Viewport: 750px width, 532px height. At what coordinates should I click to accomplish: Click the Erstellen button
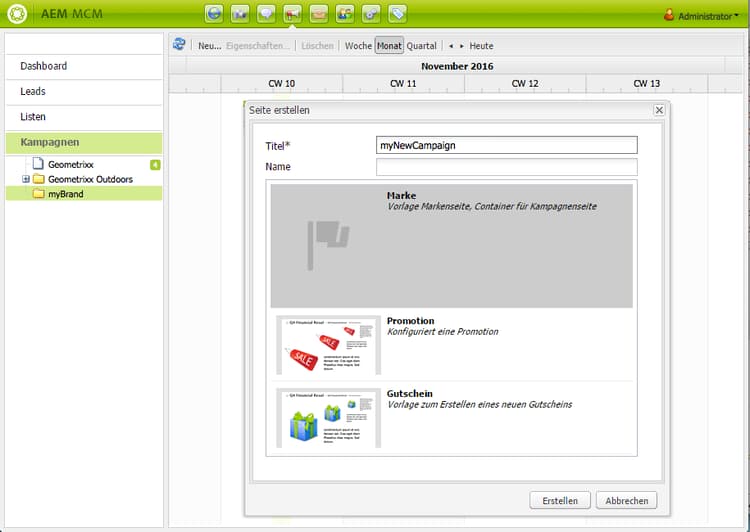click(560, 500)
